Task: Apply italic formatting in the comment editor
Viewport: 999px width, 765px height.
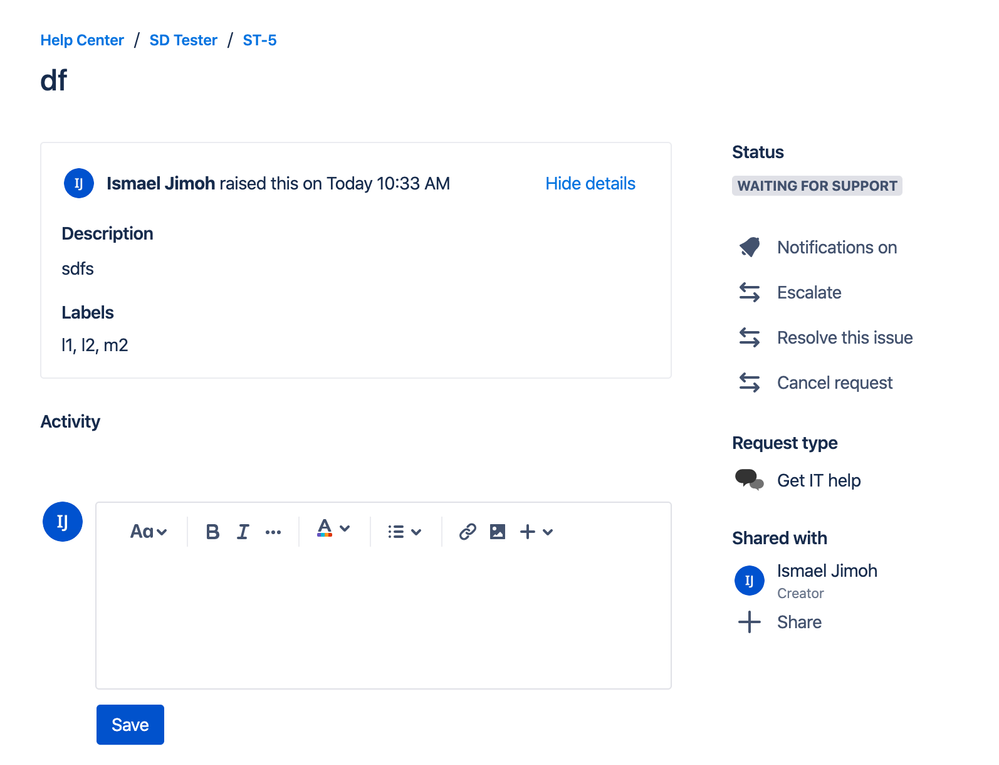Action: coord(242,531)
